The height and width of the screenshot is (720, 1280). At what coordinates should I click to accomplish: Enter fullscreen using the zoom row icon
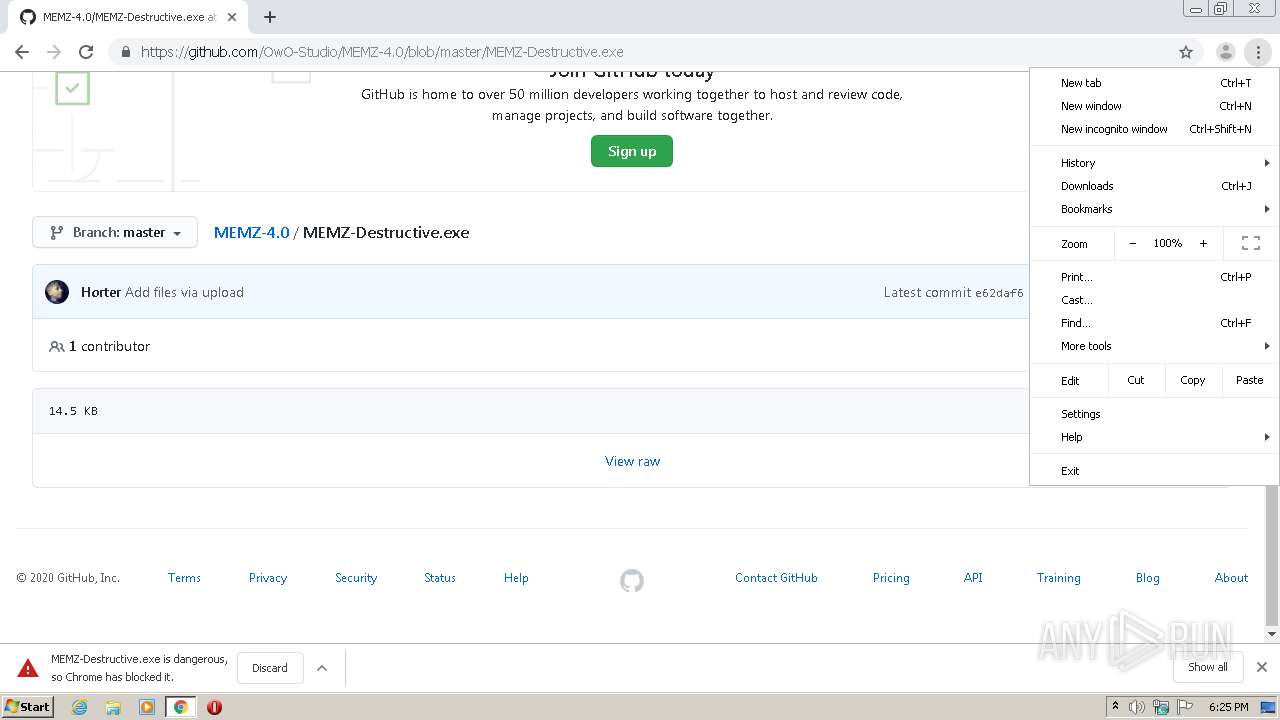pos(1250,243)
